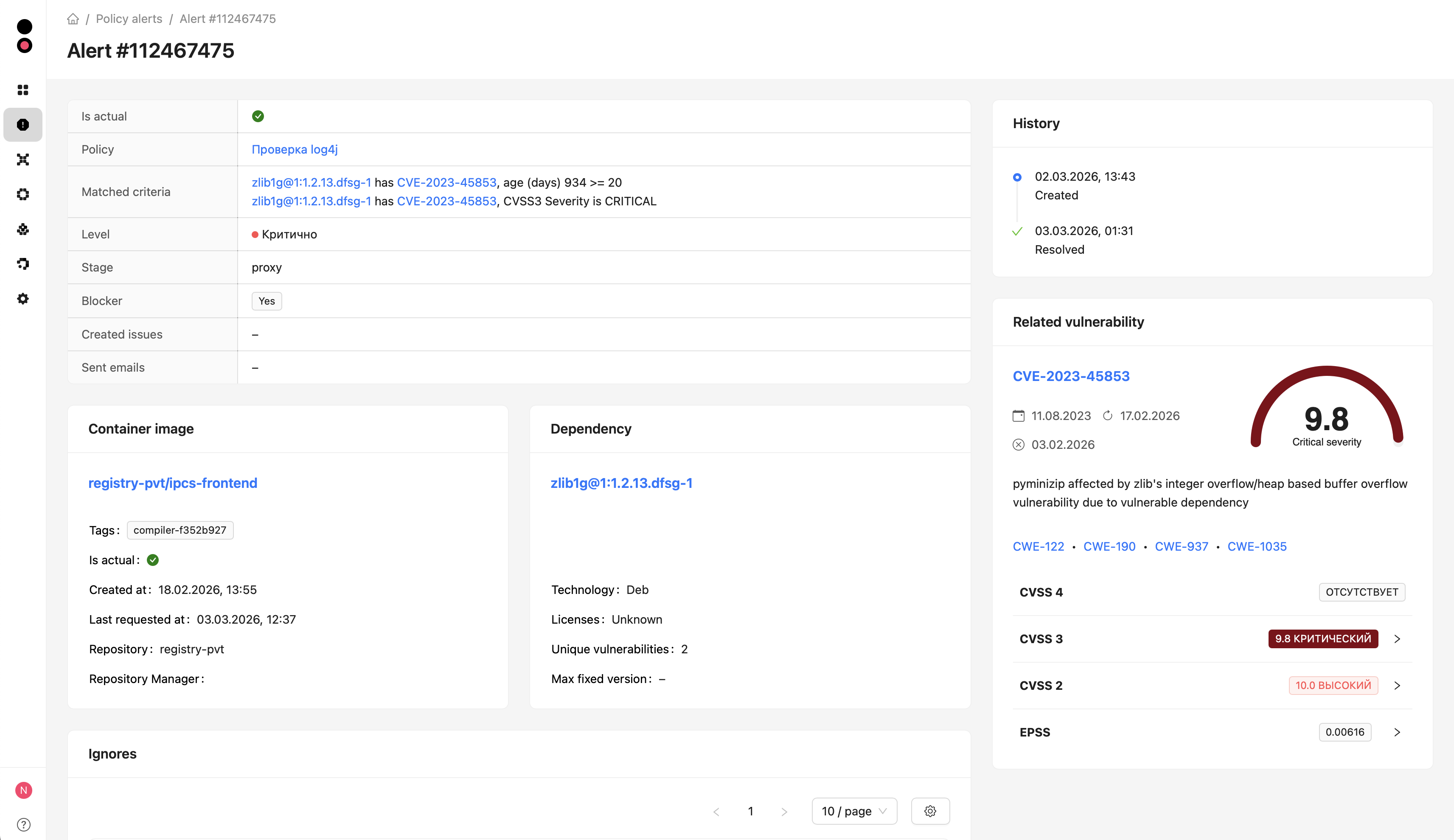Open the help question mark icon
Screen dimensions: 1454x840
[x=24, y=824]
